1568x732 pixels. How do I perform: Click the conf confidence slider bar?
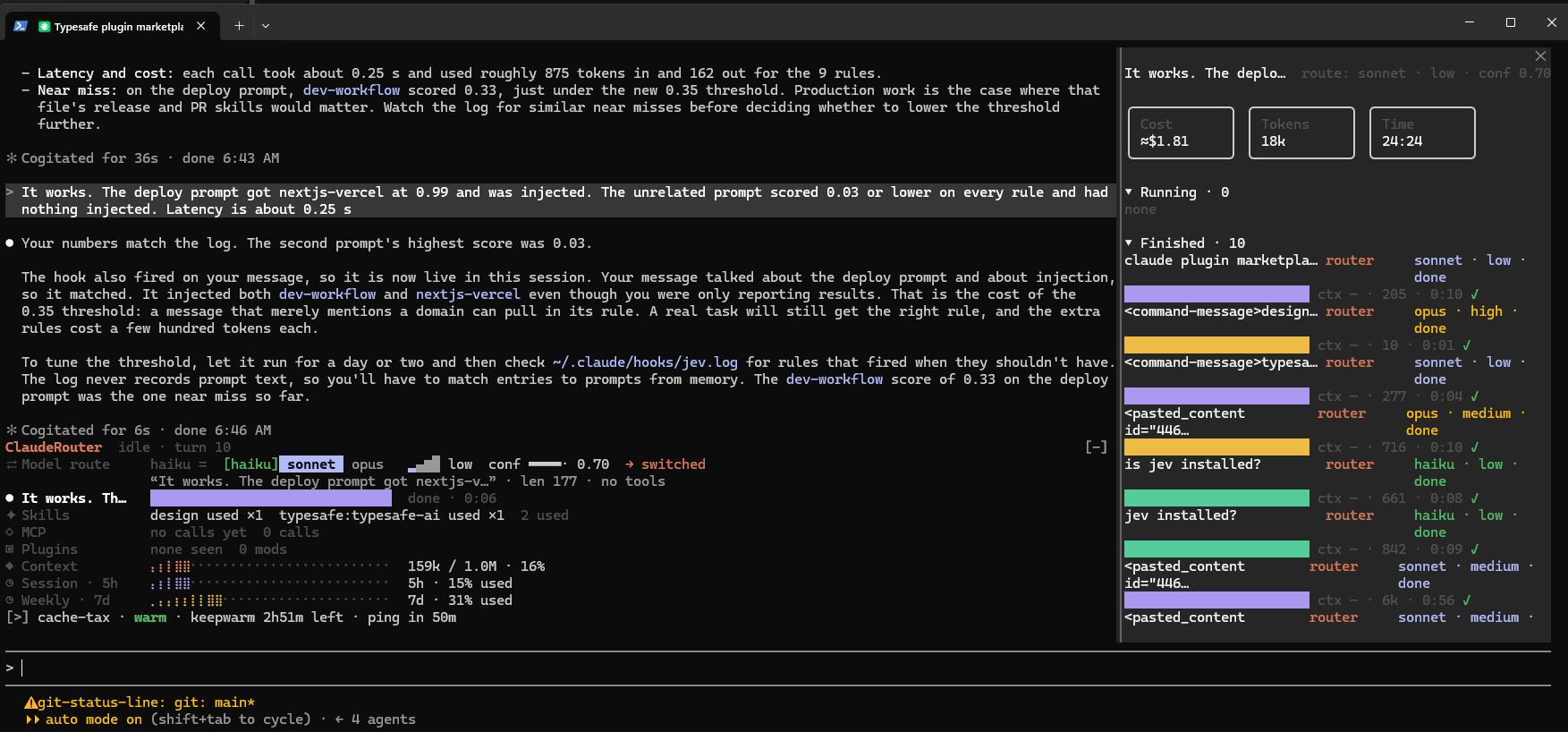[548, 464]
